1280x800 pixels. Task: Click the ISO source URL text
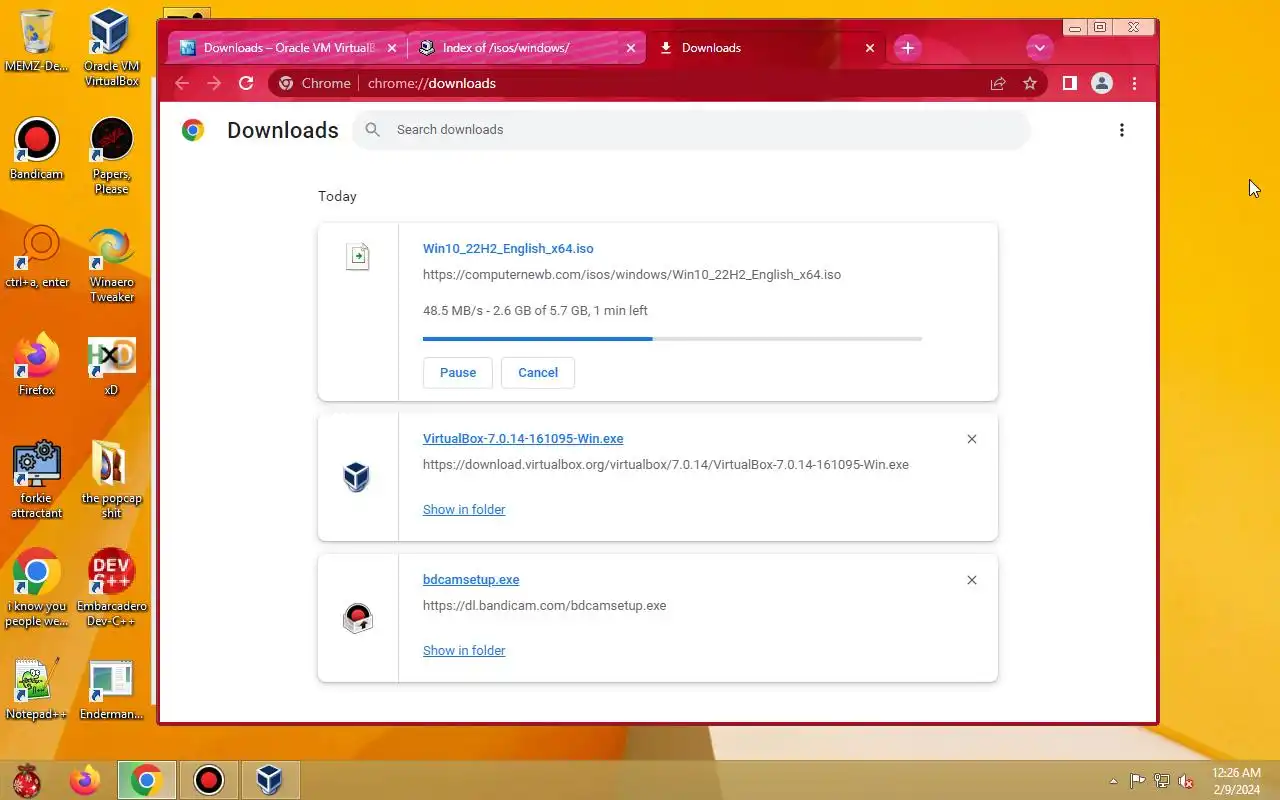click(632, 274)
